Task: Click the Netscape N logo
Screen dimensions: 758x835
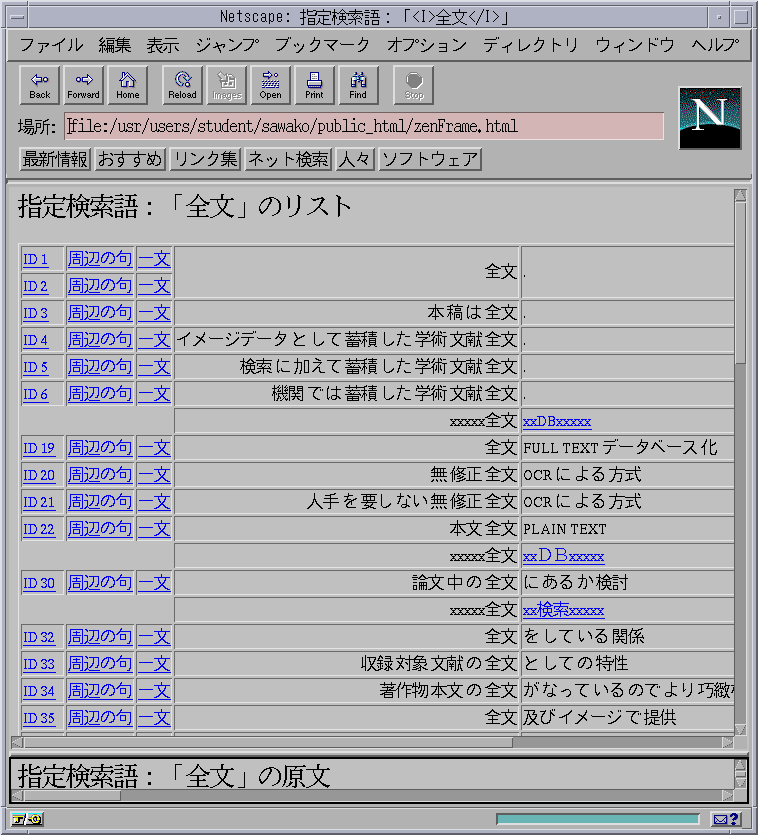Action: pyautogui.click(x=709, y=117)
